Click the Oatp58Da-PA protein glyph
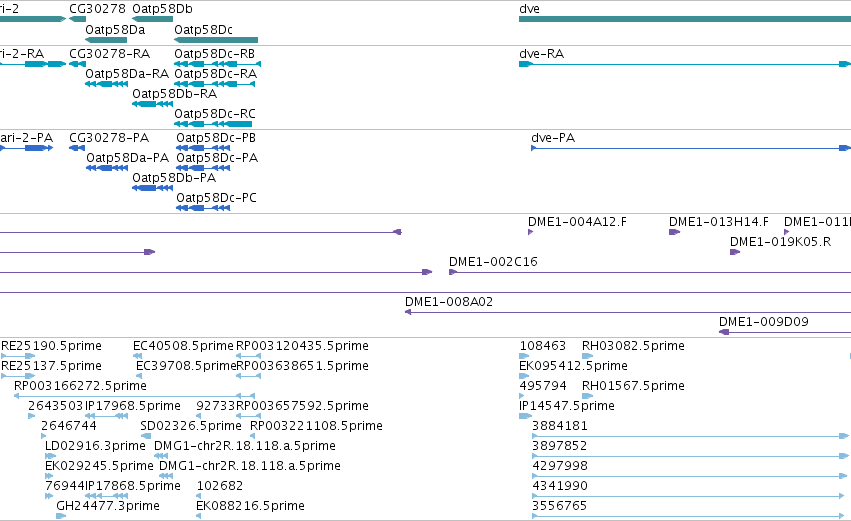 coord(107,168)
